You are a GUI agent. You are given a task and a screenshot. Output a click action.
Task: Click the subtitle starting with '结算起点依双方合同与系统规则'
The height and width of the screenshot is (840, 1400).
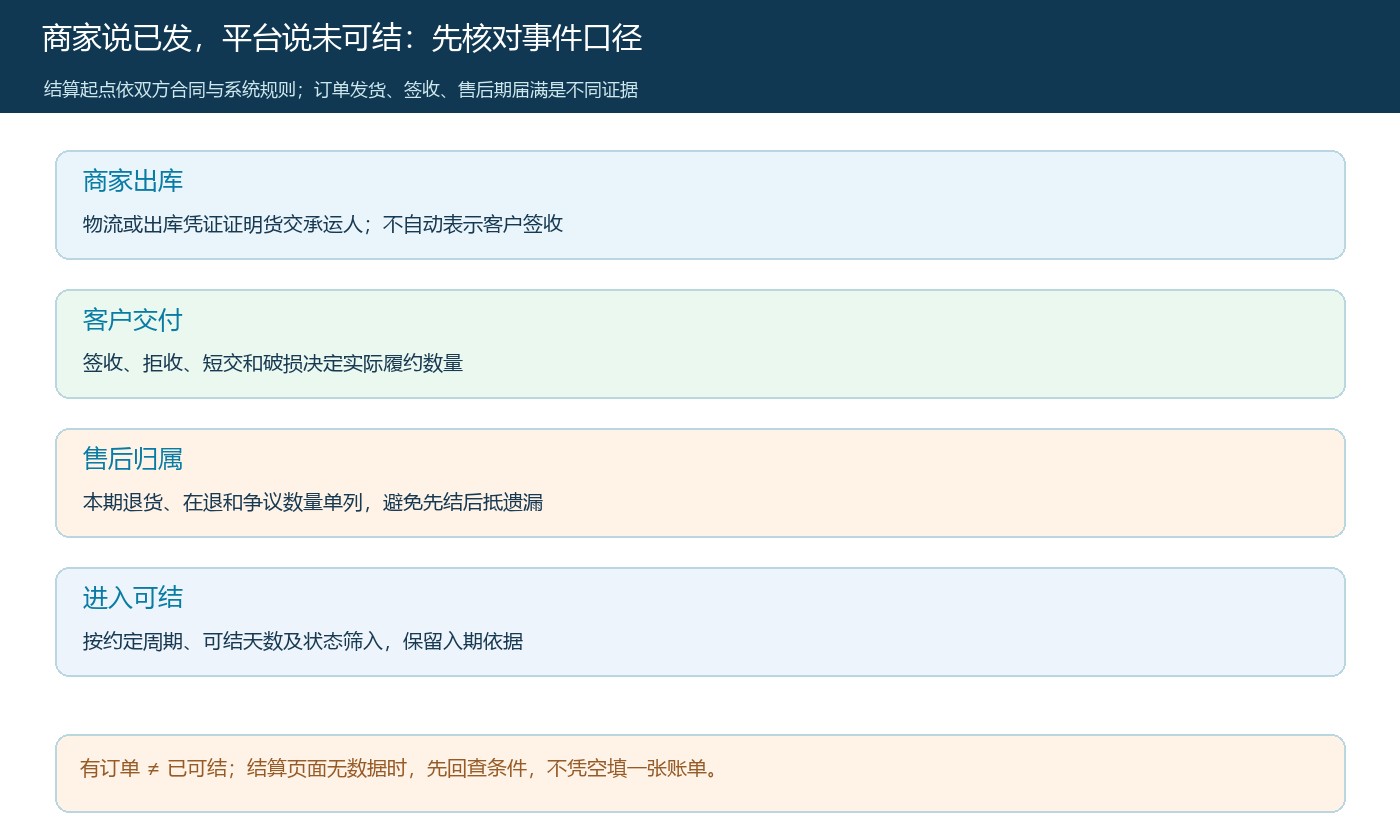pyautogui.click(x=341, y=90)
